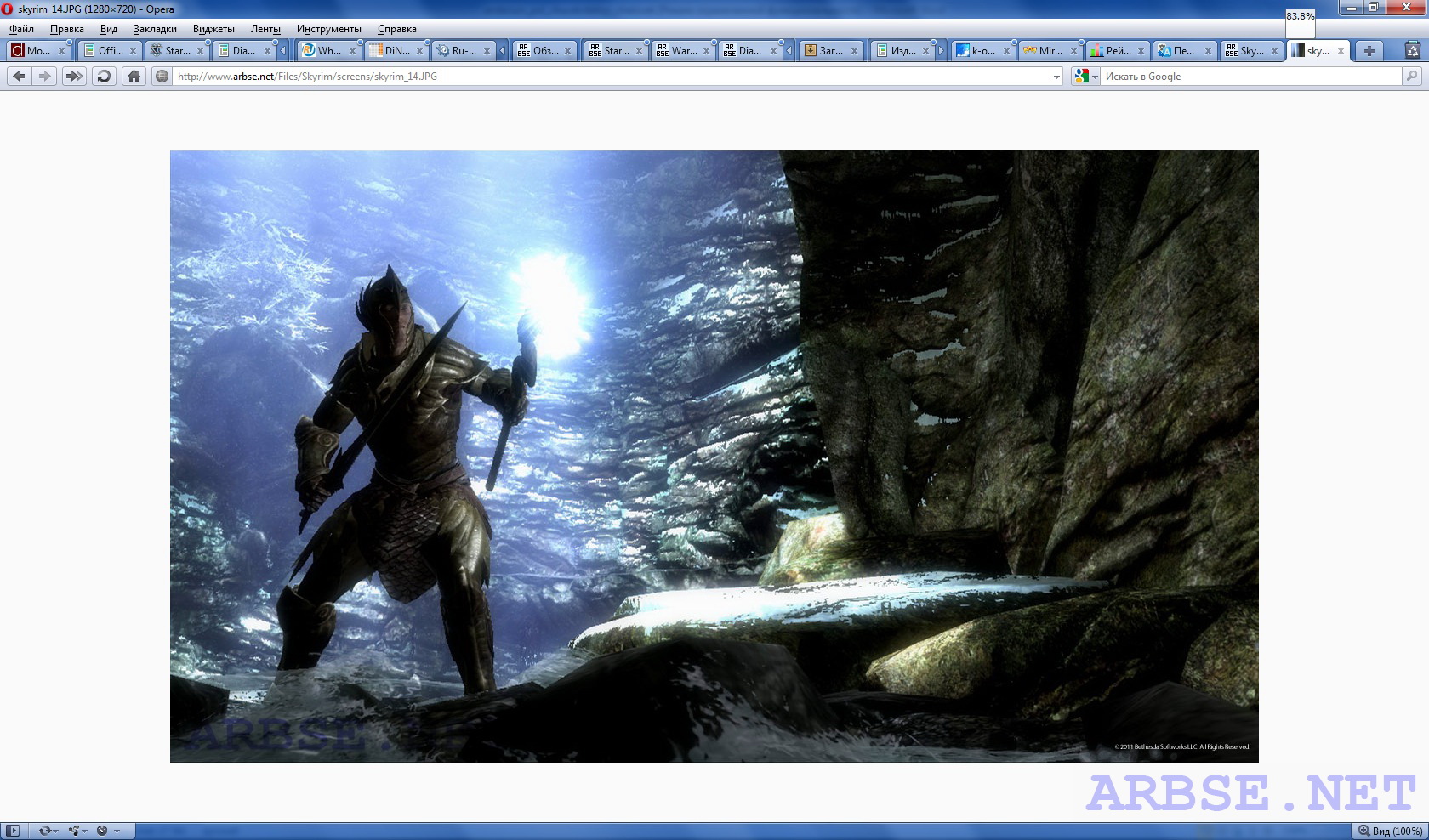Open the Вид menu

click(x=109, y=29)
